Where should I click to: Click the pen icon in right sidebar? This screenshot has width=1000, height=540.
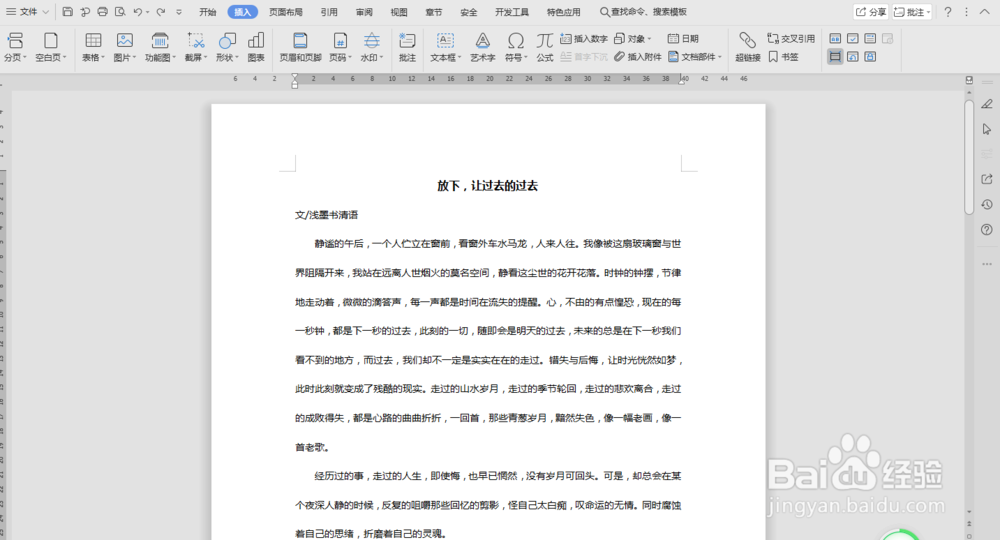click(987, 103)
